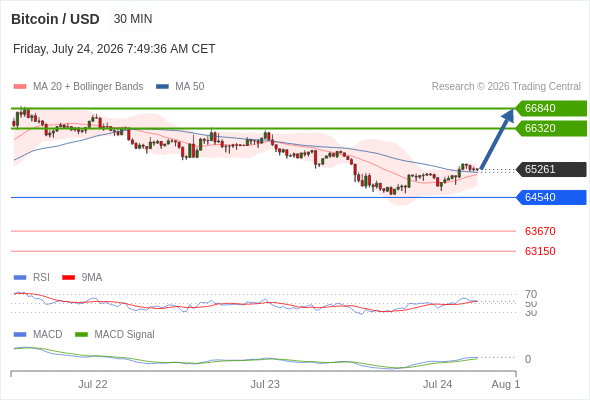Click the 64540 blue pivot price label
590x400 pixels.
(551, 197)
